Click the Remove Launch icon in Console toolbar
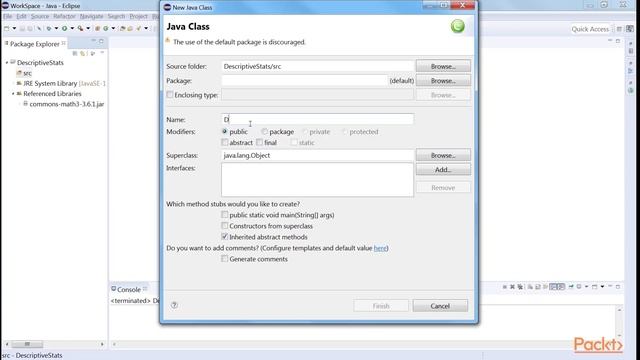The width and height of the screenshot is (640, 360). pos(512,287)
